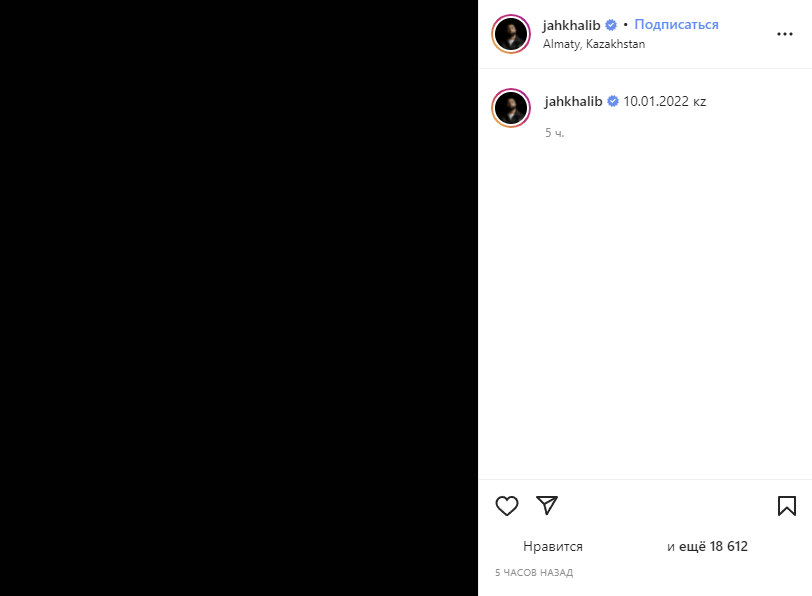Click the caption text 10.01.2022 кz
This screenshot has height=596, width=812.
pos(664,101)
